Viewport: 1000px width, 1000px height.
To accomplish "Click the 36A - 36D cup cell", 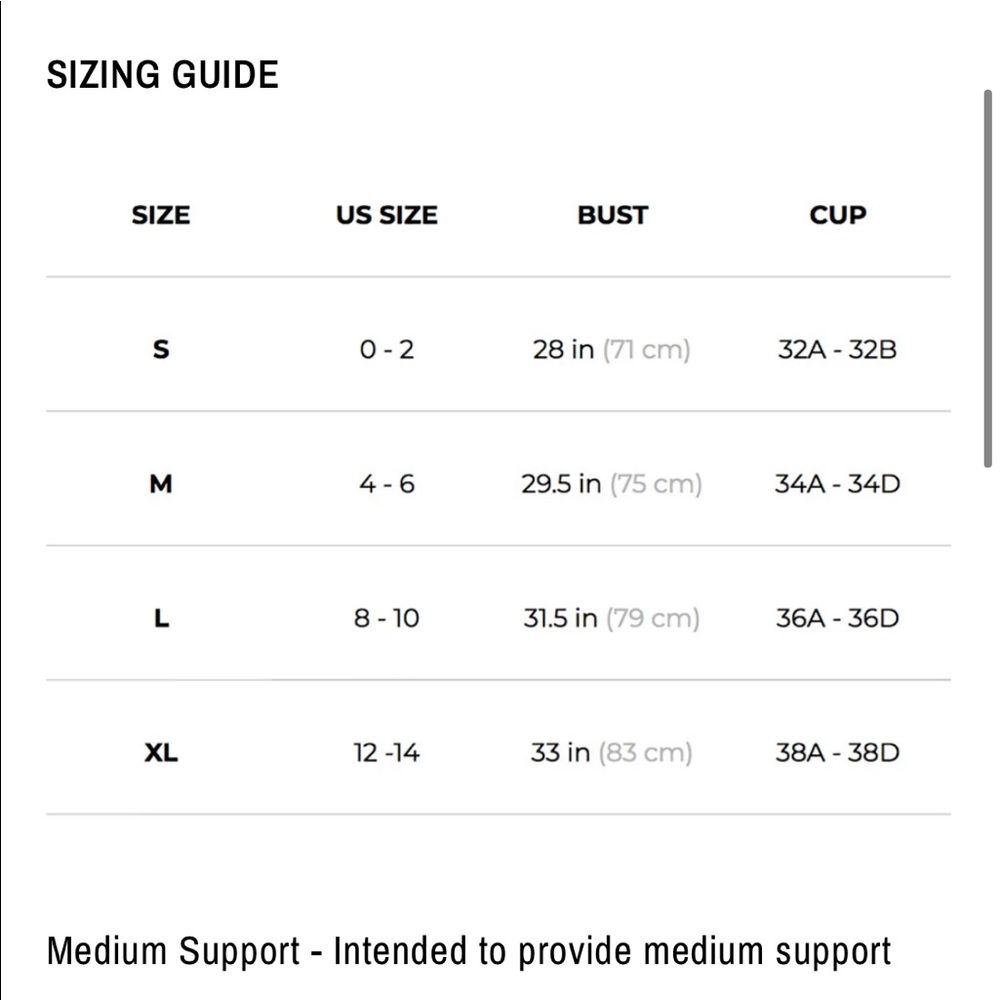I will [x=837, y=618].
